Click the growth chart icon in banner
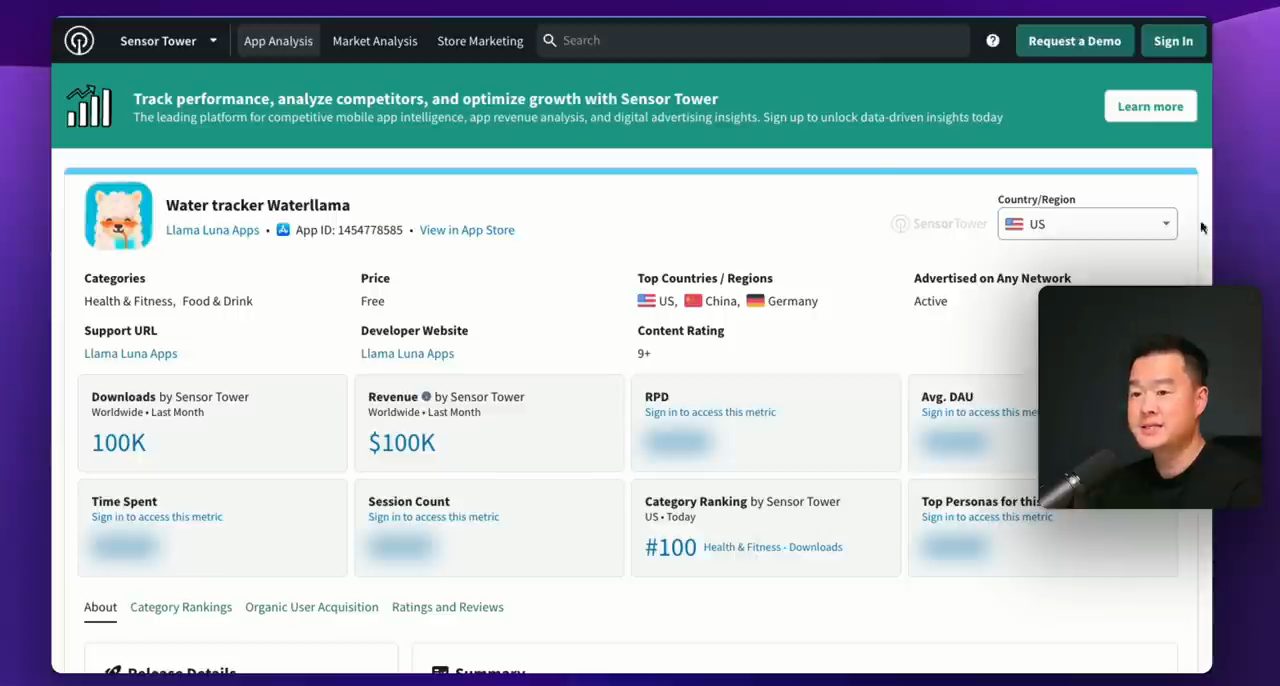The image size is (1280, 686). [89, 106]
